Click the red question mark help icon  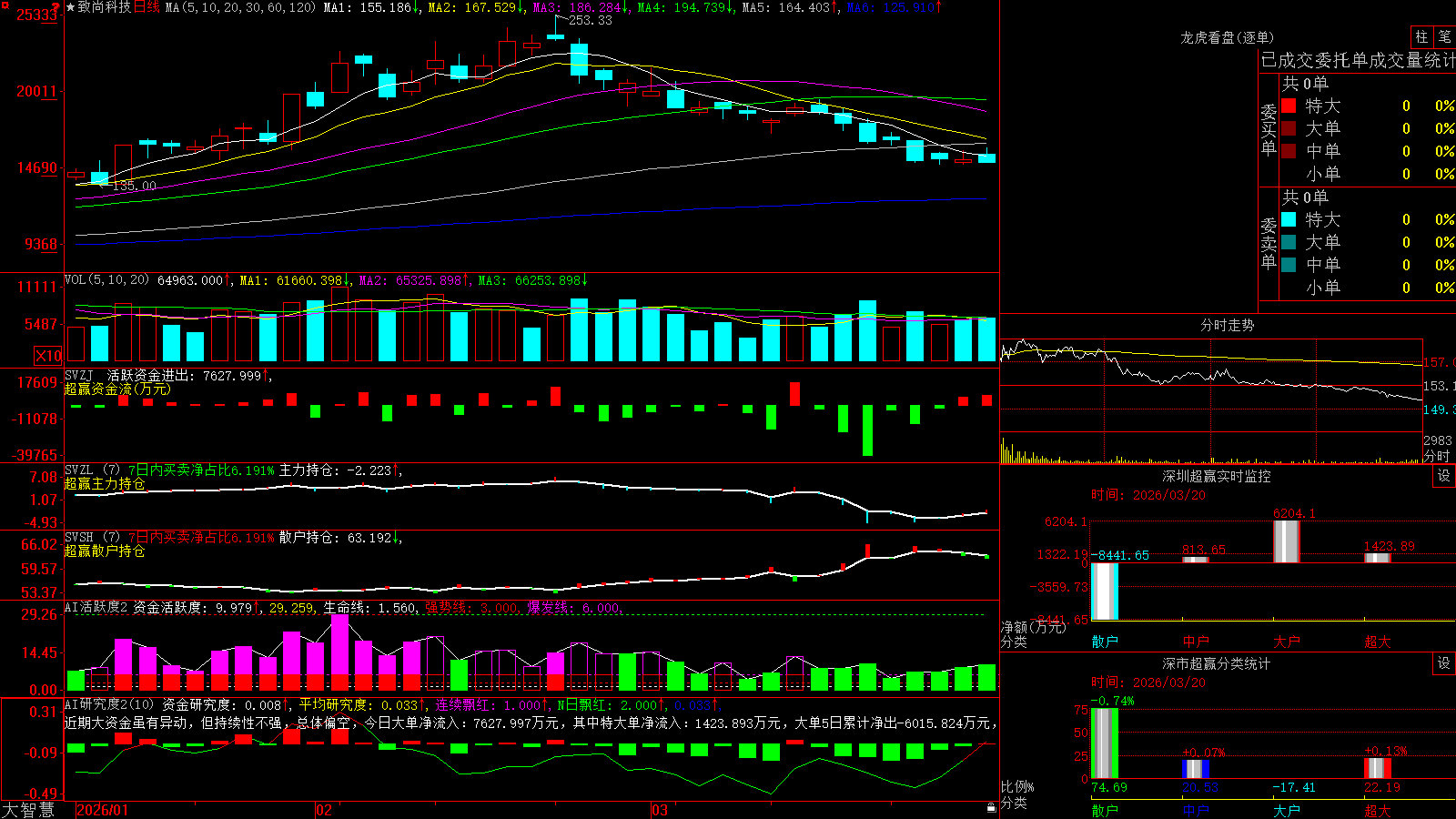click(56, 7)
